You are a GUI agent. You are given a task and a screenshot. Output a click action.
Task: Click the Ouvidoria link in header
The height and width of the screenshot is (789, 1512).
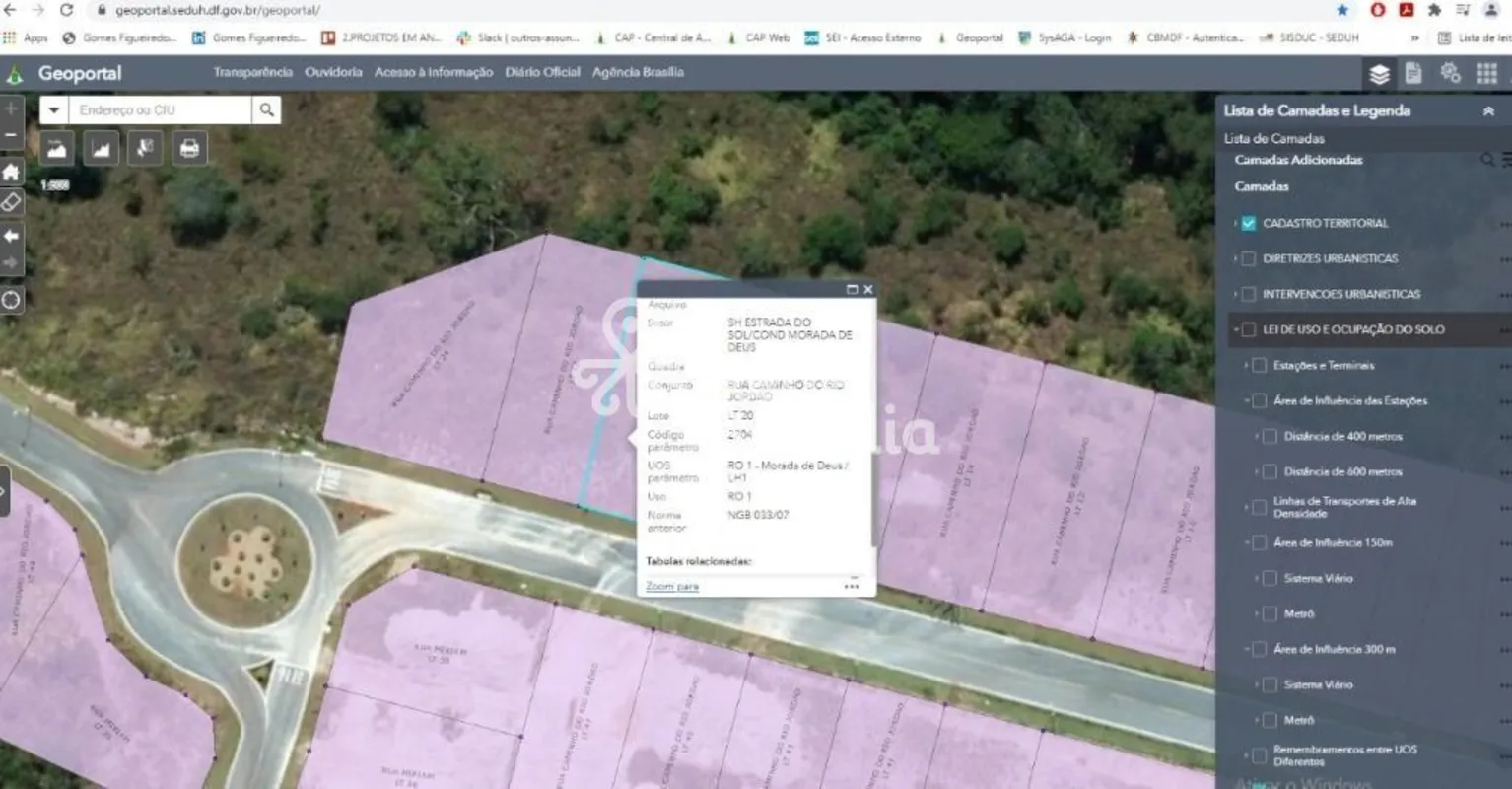333,73
